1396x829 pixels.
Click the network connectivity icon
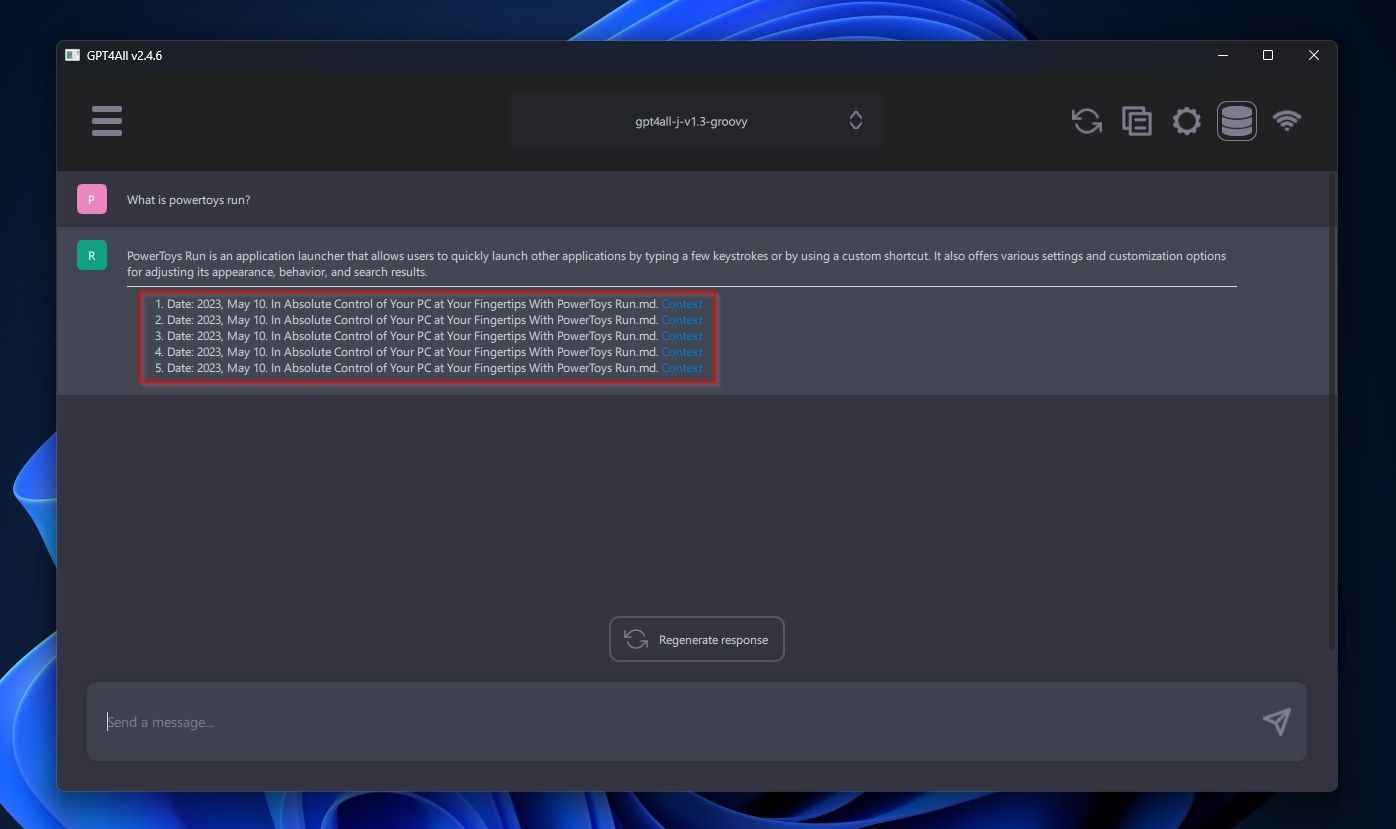[1287, 120]
